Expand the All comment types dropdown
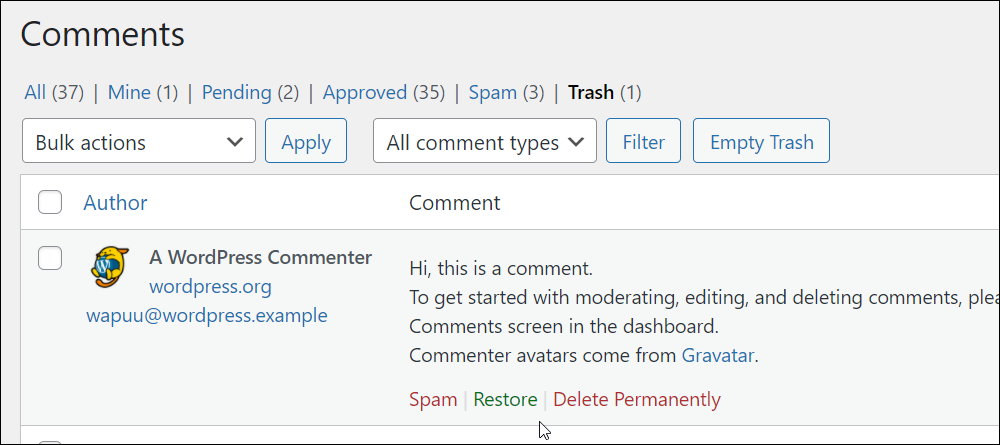The image size is (1000, 445). [x=485, y=140]
